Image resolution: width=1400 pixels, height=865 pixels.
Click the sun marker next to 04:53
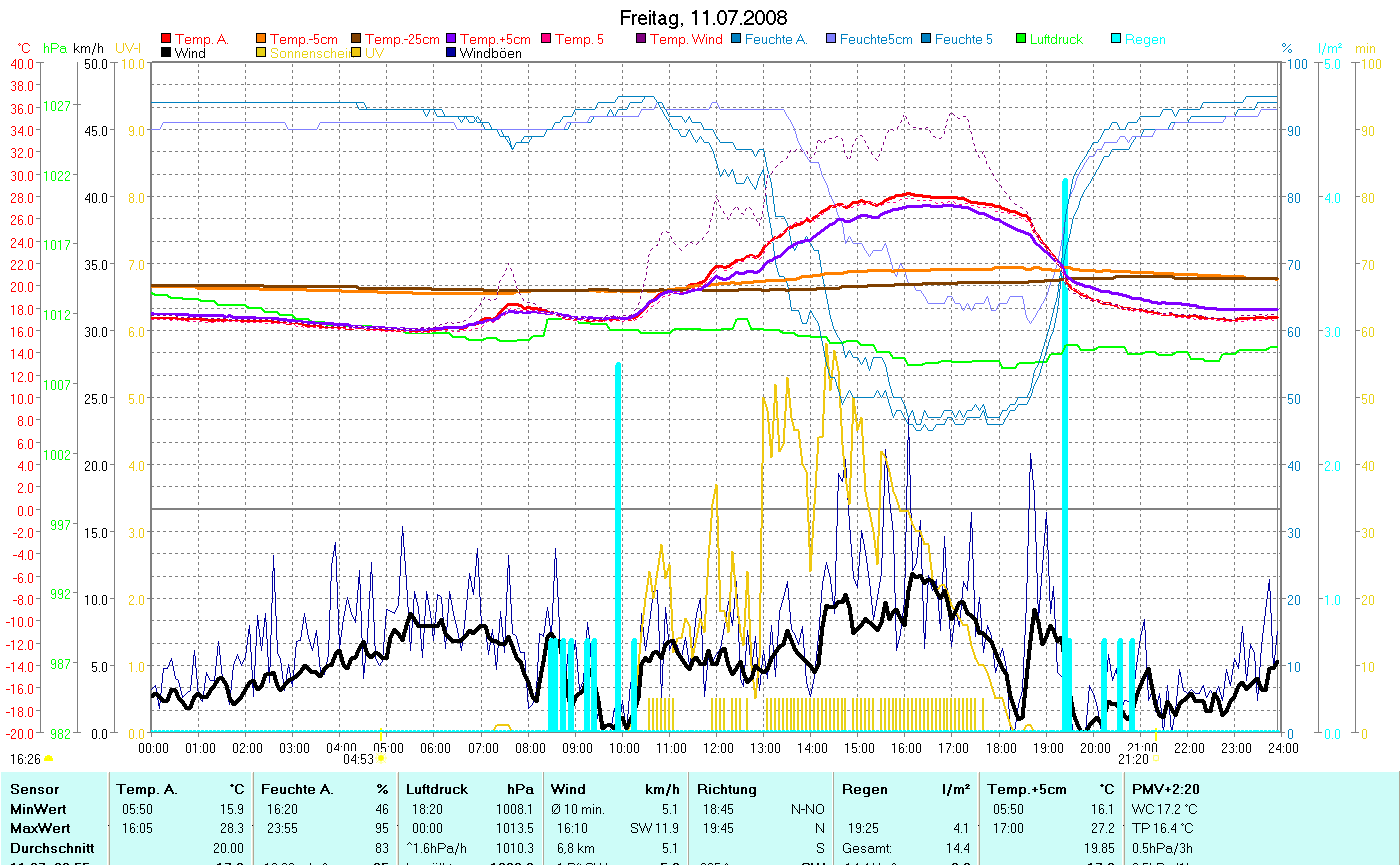pos(380,759)
